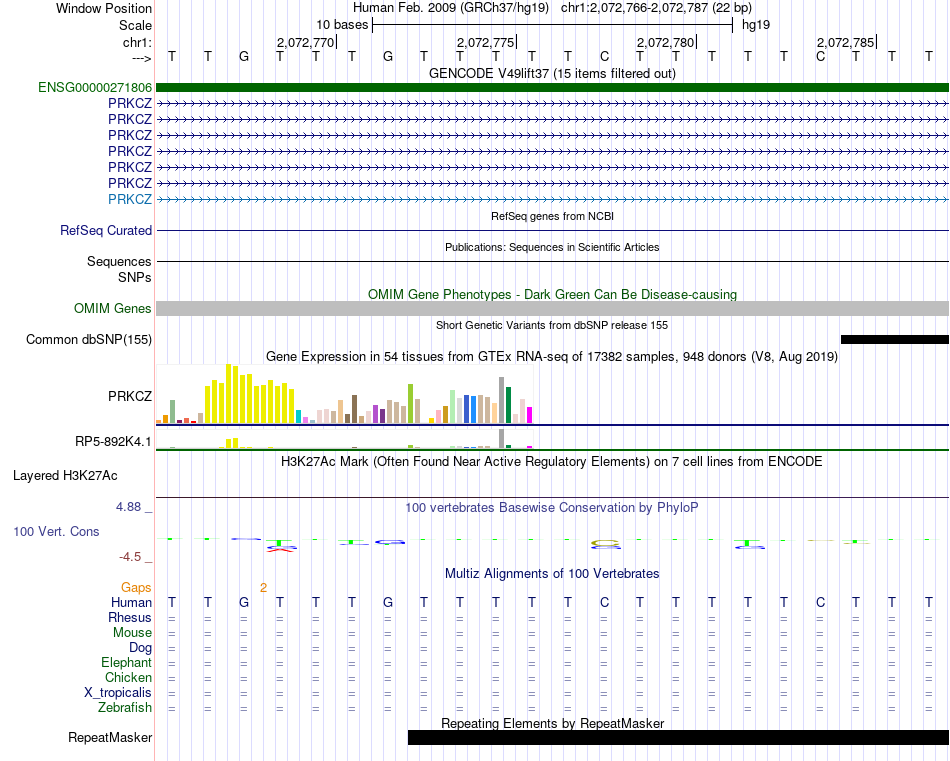This screenshot has width=950, height=761.
Task: Click the 2,072,775 ruler position marker
Action: [486, 42]
